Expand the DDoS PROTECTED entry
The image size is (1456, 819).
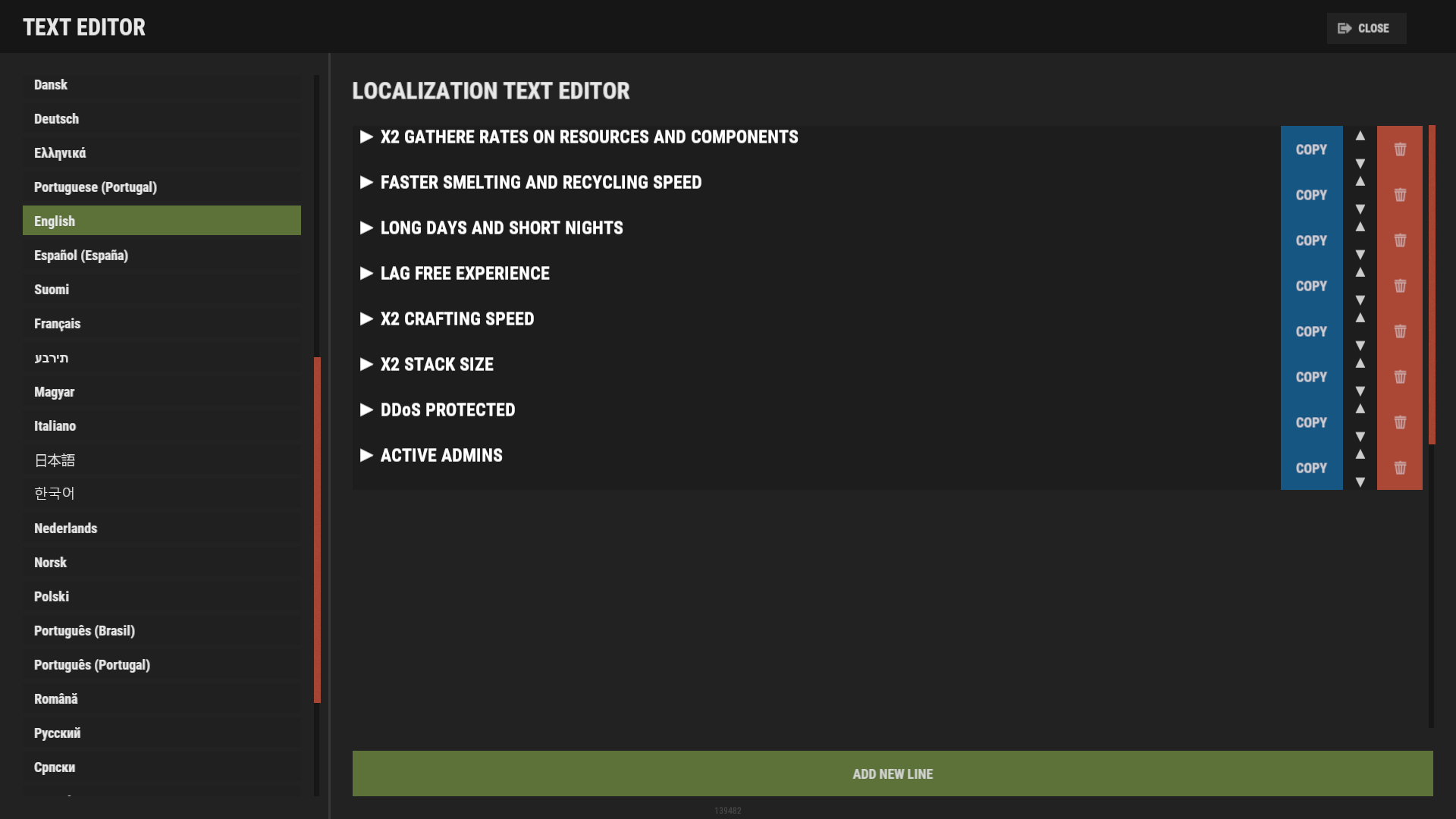coord(366,409)
